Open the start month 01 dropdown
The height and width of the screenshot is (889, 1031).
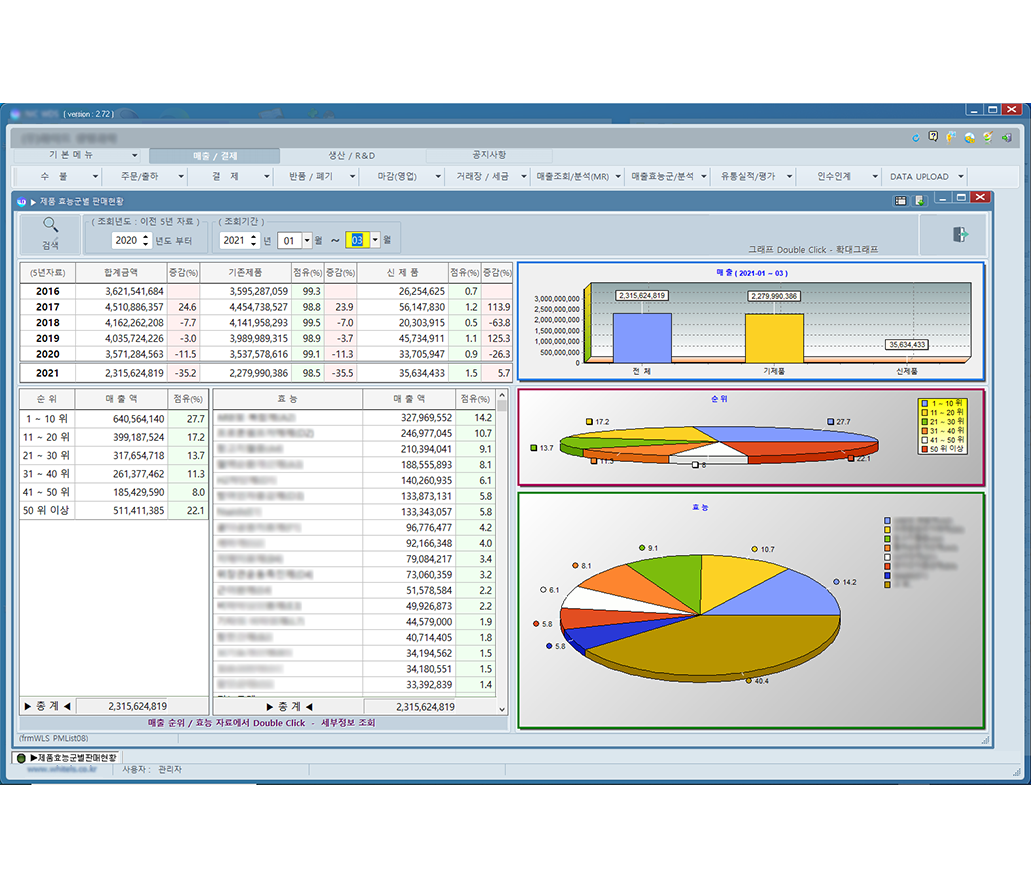coord(307,240)
